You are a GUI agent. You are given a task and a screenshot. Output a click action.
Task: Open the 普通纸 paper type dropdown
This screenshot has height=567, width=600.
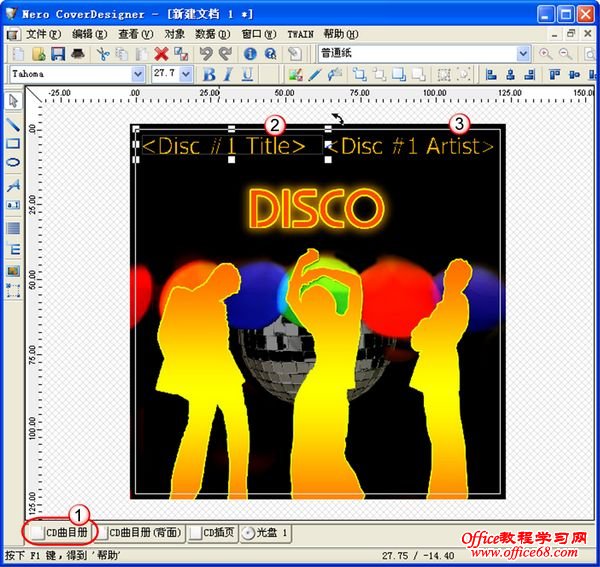coord(524,54)
